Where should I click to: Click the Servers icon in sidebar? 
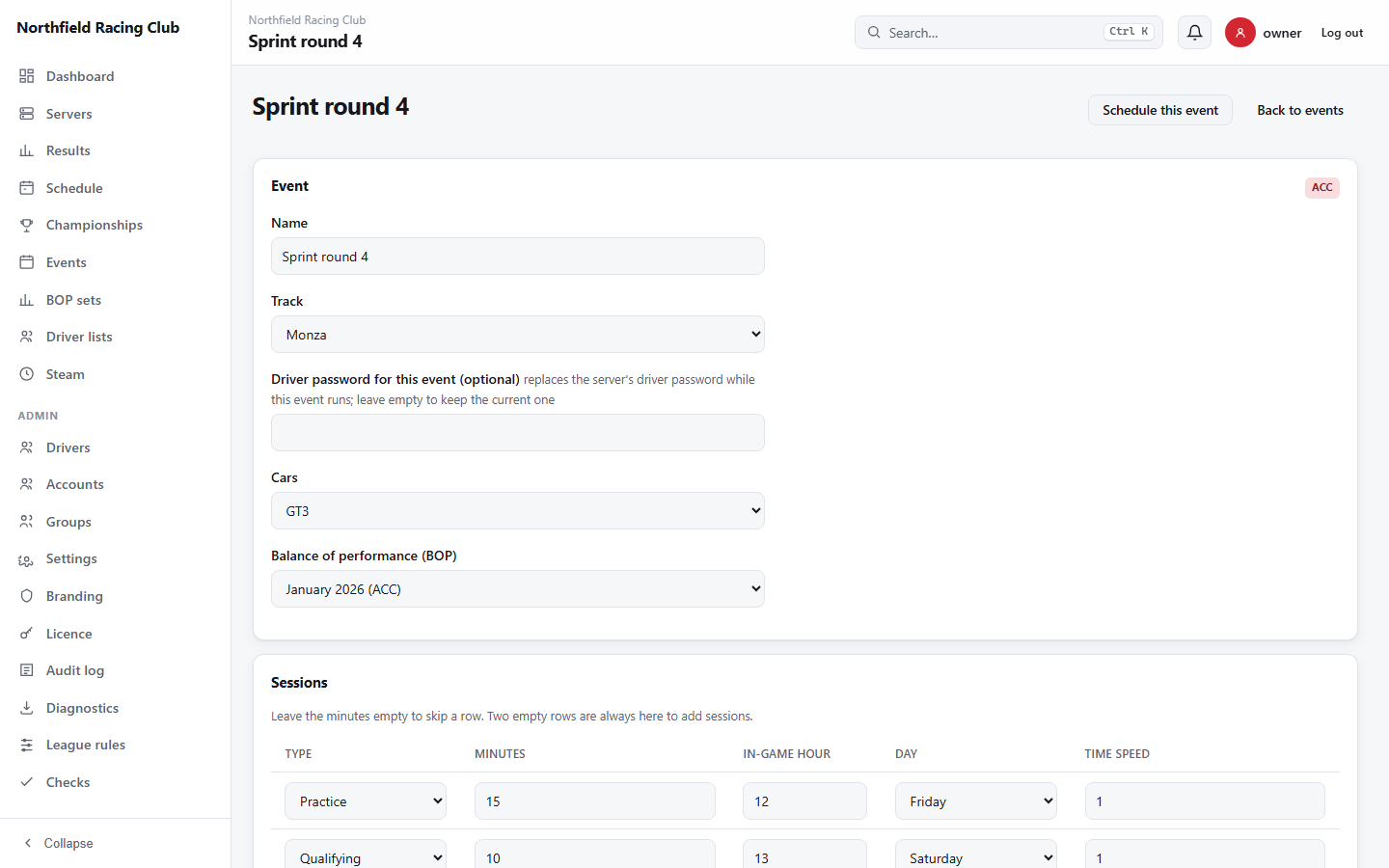click(x=27, y=114)
